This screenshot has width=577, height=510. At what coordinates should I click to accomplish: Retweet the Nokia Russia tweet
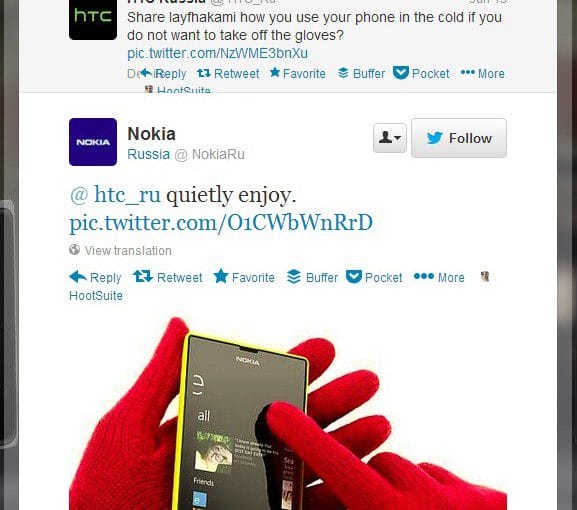167,277
